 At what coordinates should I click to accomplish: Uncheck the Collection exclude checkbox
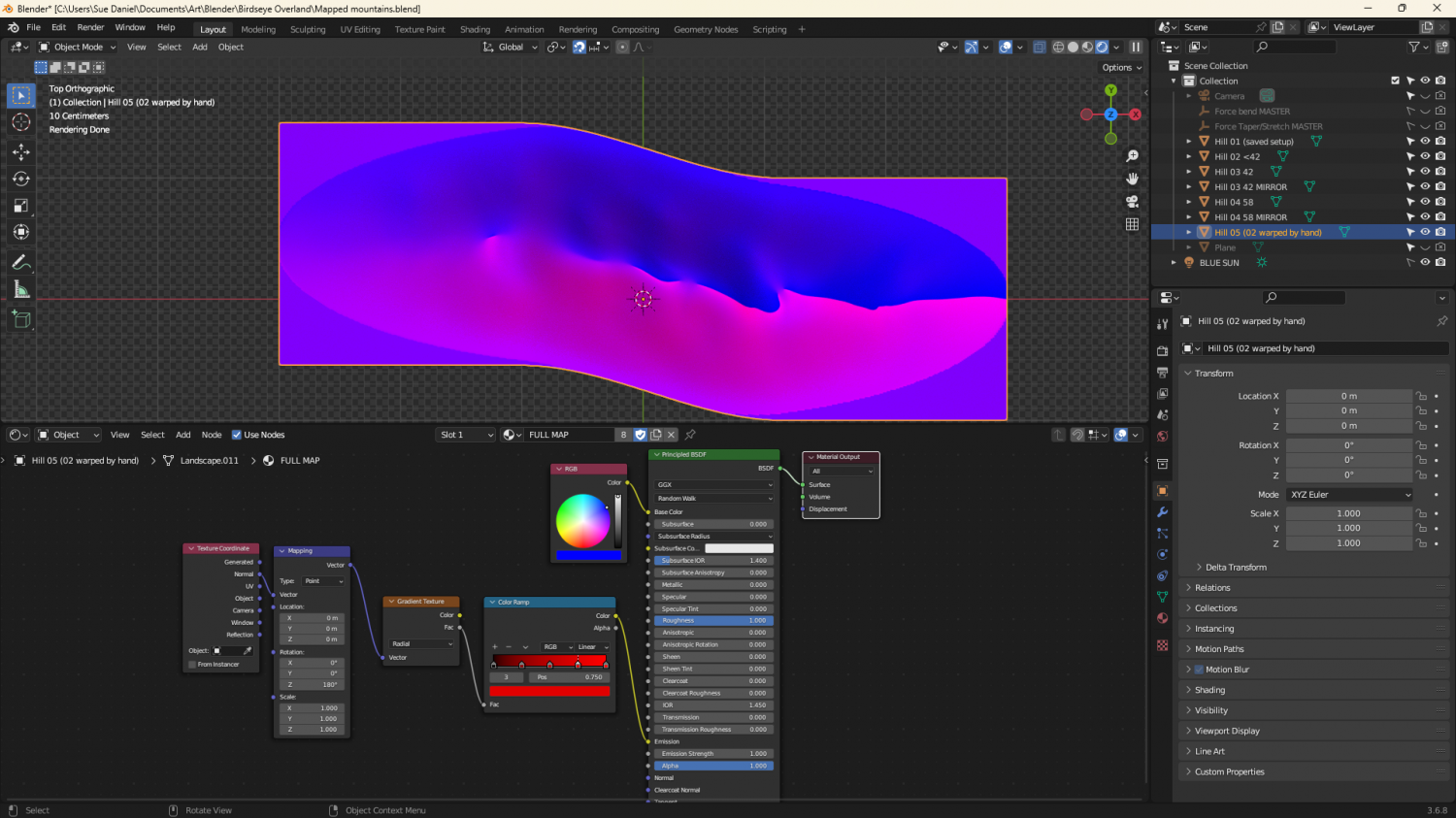point(1395,81)
